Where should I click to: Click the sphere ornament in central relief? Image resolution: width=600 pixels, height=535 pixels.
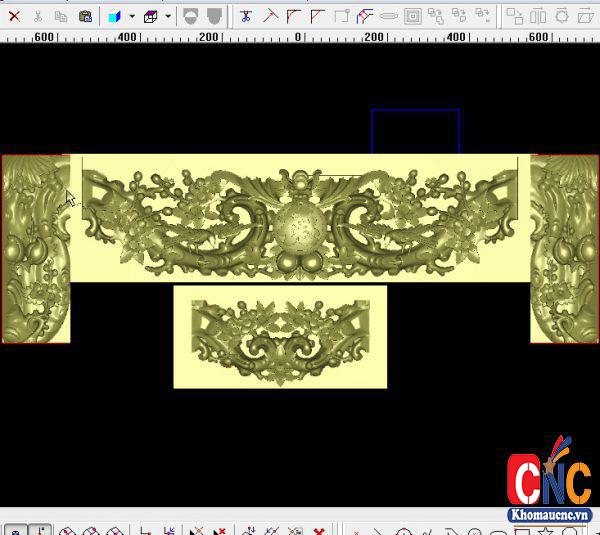pos(300,227)
